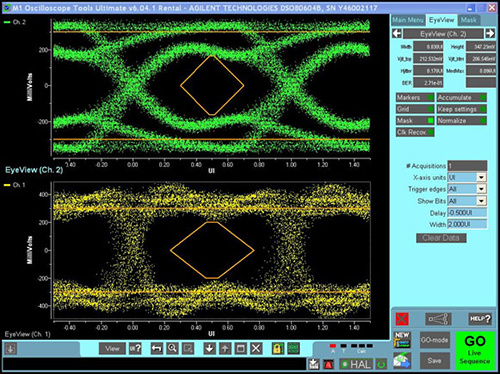Image resolution: width=500 pixels, height=374 pixels.
Task: Click the maximize-plot window icon in toolbar
Action: (240, 349)
